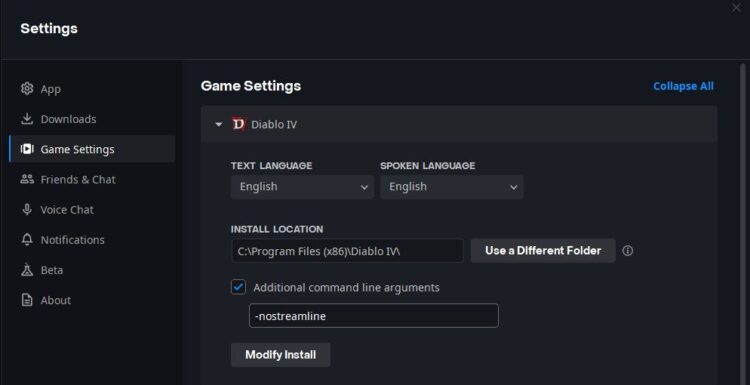Click the Downloads arrow icon
This screenshot has height=385, width=750.
(x=27, y=119)
